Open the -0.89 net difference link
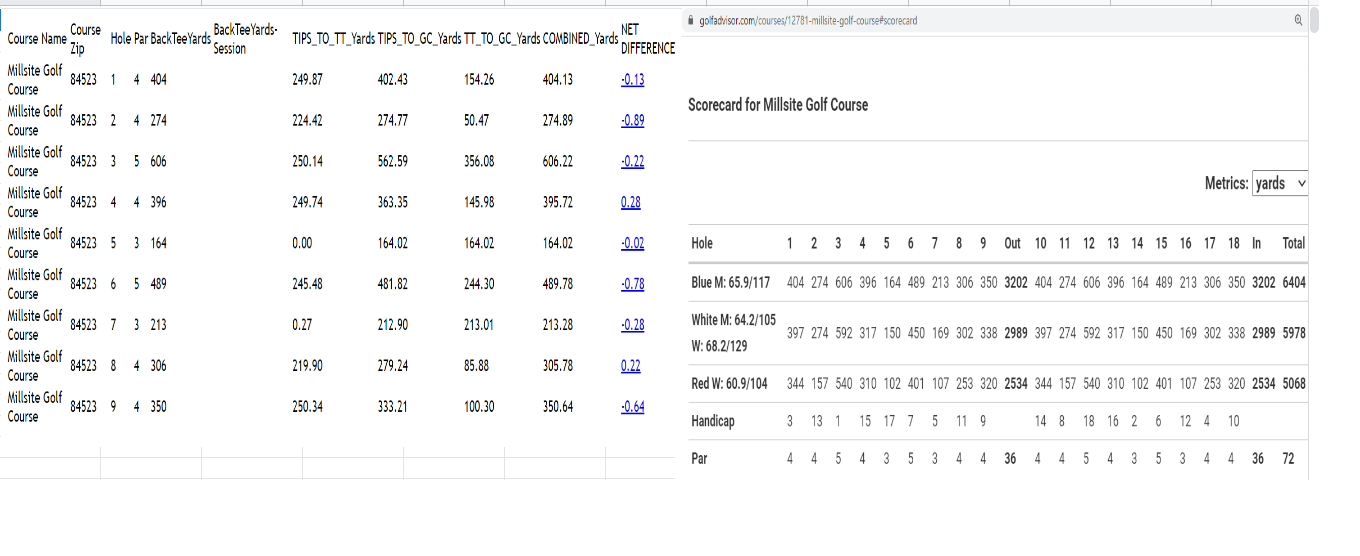Screen dimensions: 1360x556 (x=632, y=121)
